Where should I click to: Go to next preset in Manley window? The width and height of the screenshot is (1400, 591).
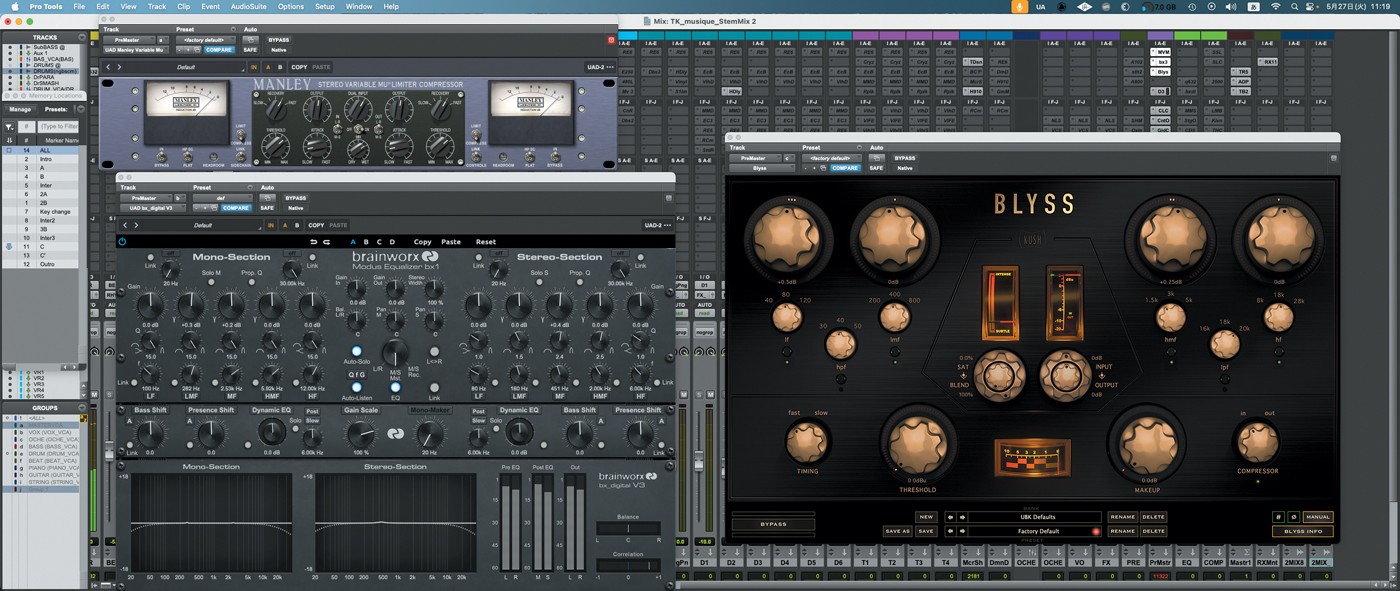[119, 67]
